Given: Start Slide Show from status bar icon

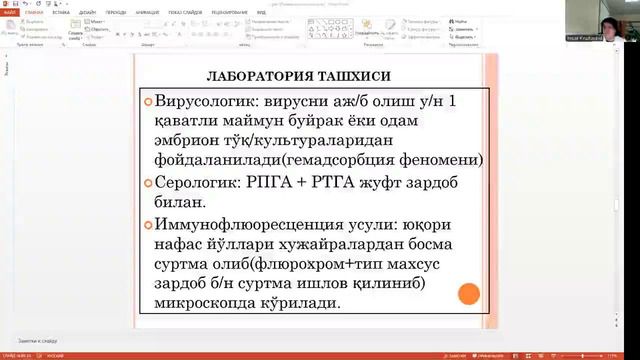Looking at the screenshot, I should pos(553,356).
